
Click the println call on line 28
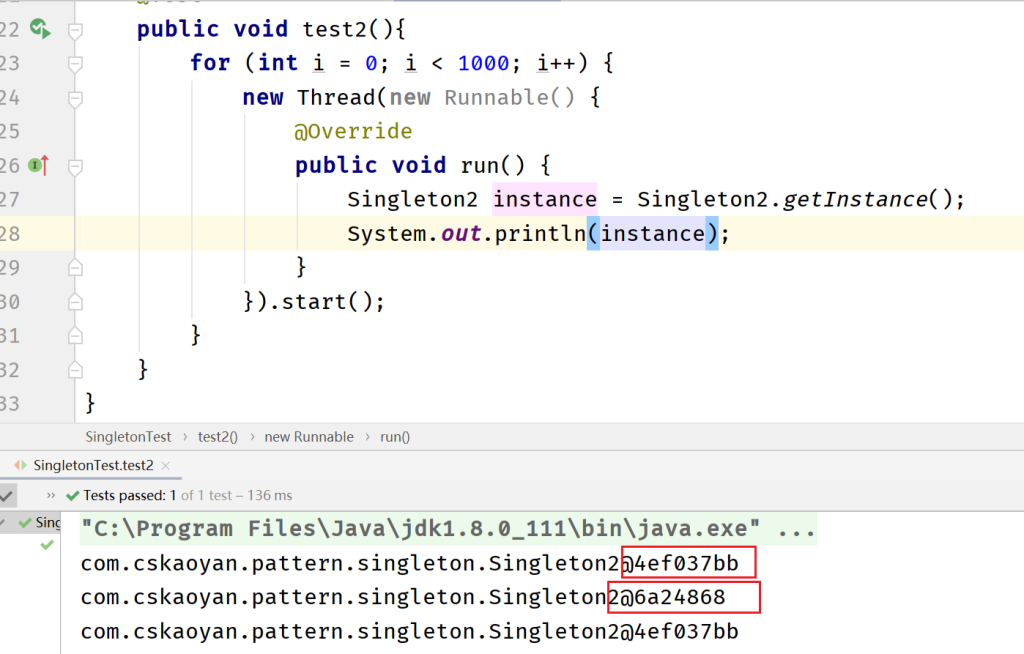[540, 233]
